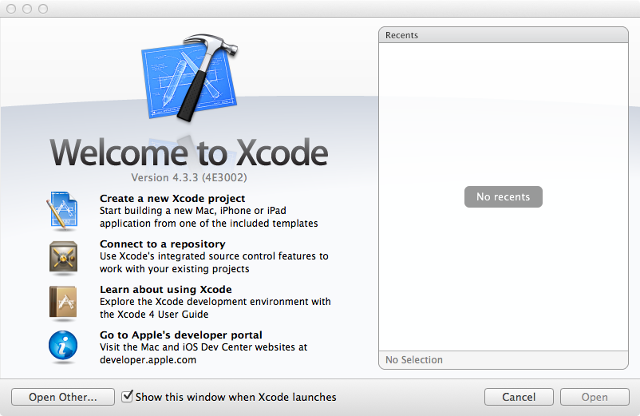Choose Connect to a repository

click(x=162, y=244)
